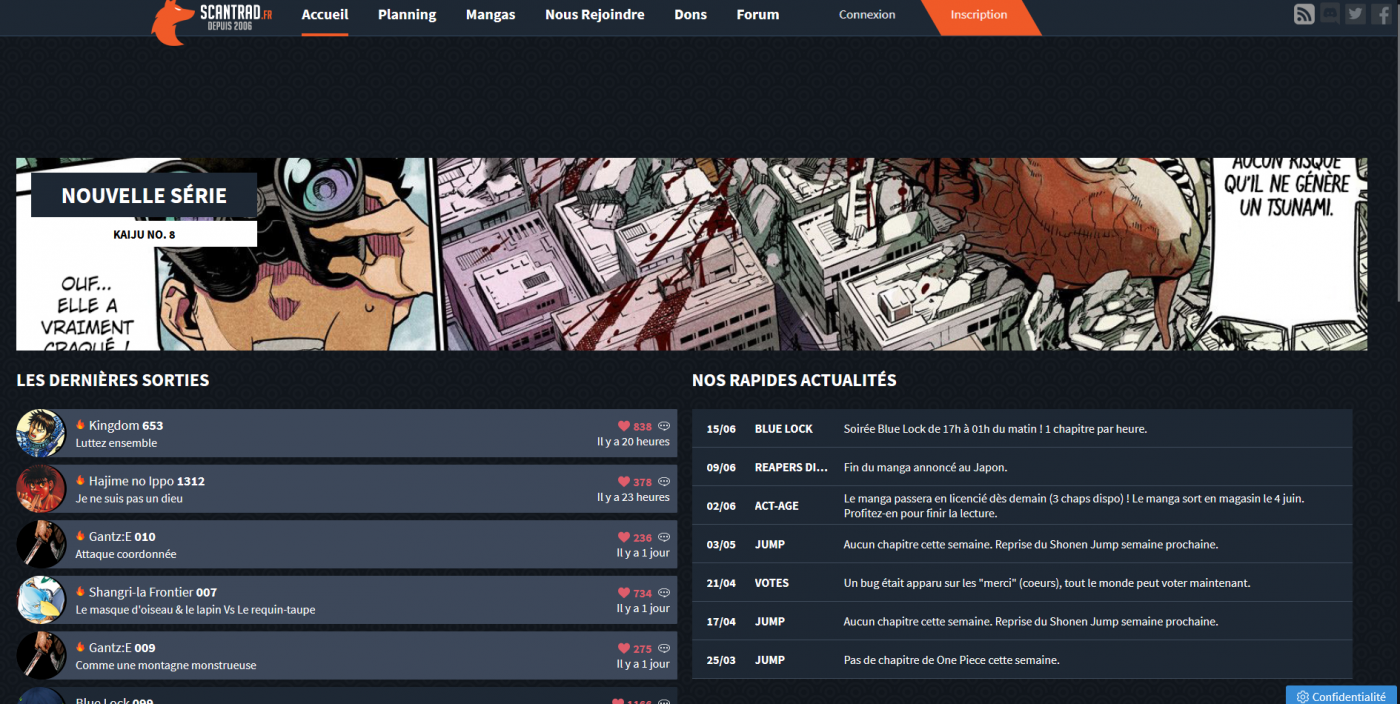Open the Kaiju No. 8 banner image
The width and height of the screenshot is (1400, 704).
(692, 254)
